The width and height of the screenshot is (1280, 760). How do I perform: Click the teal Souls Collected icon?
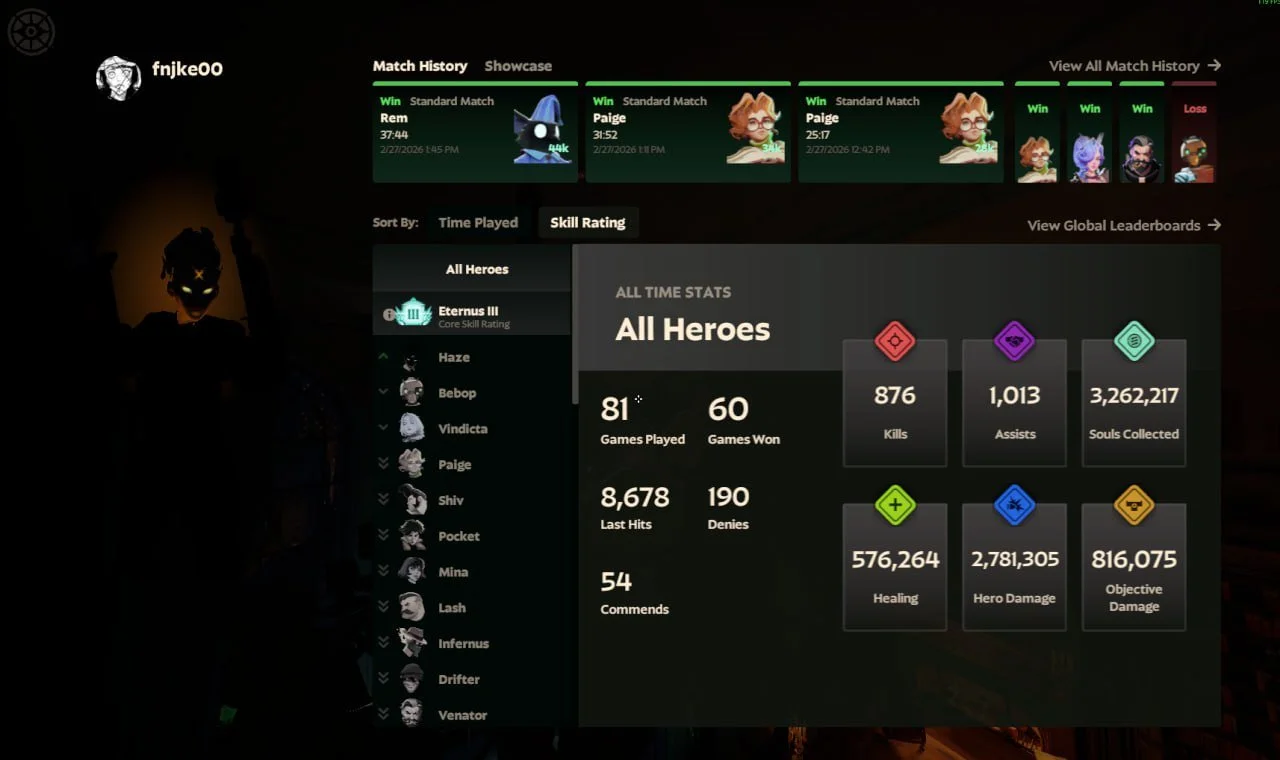(1134, 341)
